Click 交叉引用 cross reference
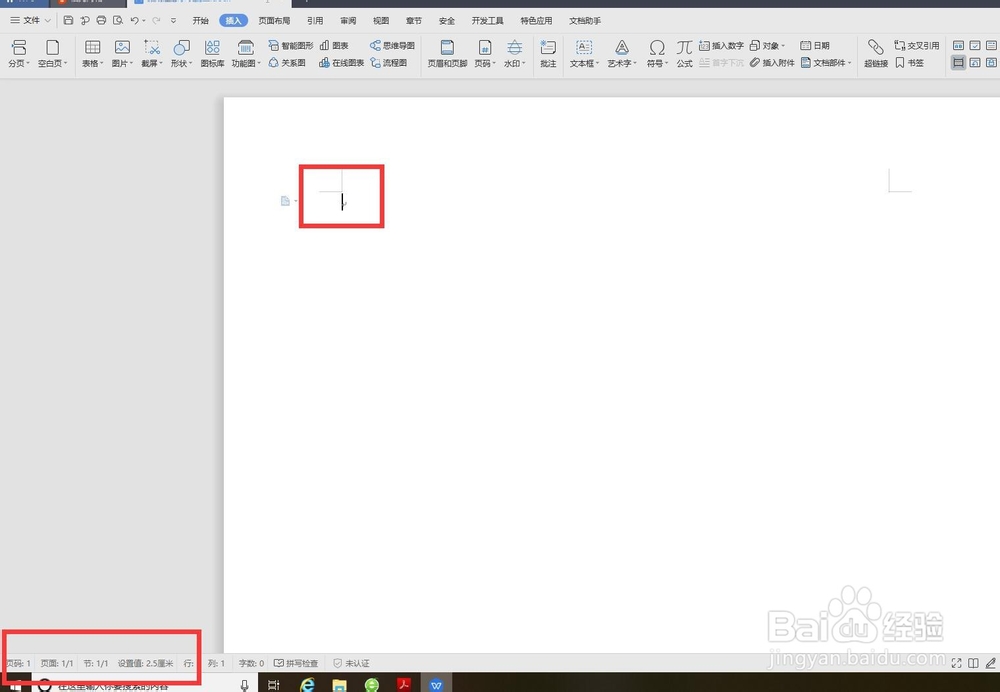This screenshot has height=692, width=1000. (916, 45)
